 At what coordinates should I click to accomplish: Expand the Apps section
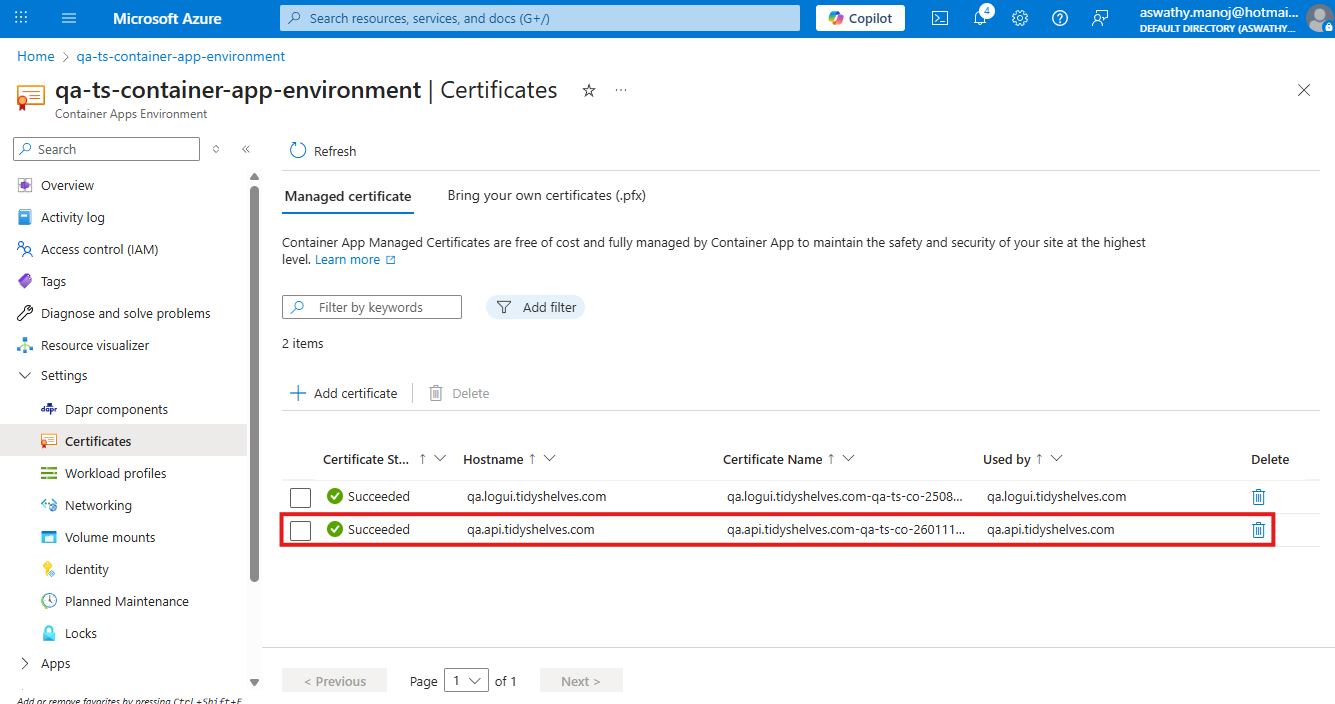(x=25, y=663)
